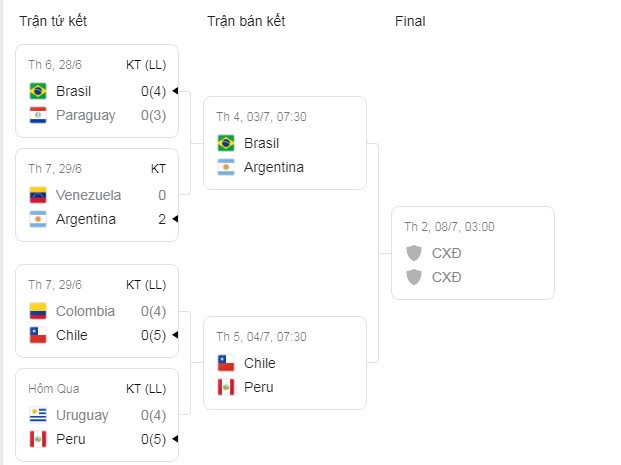Click the Venezuela team name link
The image size is (621, 465).
[x=89, y=195]
